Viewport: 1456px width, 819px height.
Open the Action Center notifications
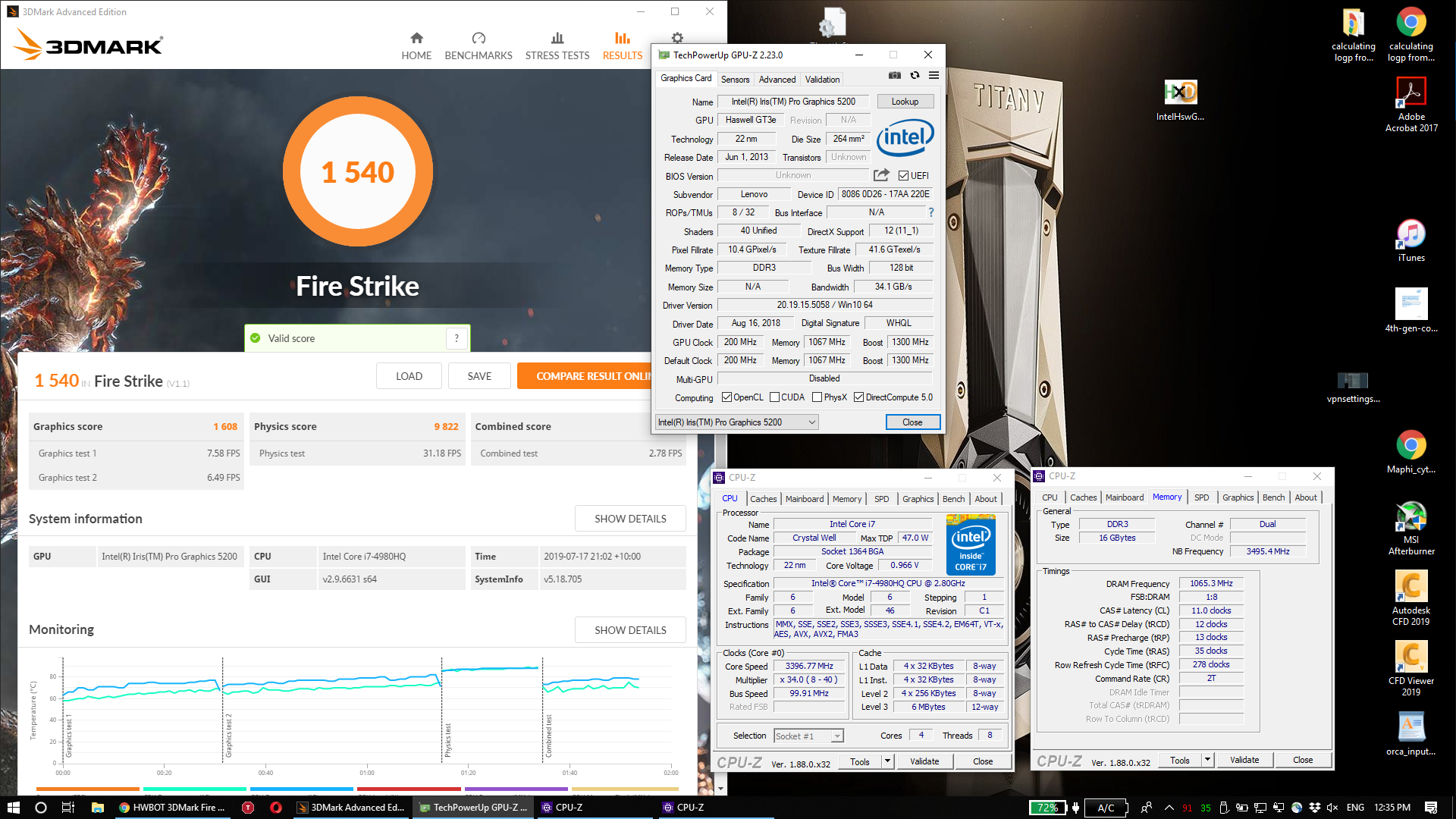pyautogui.click(x=1431, y=808)
